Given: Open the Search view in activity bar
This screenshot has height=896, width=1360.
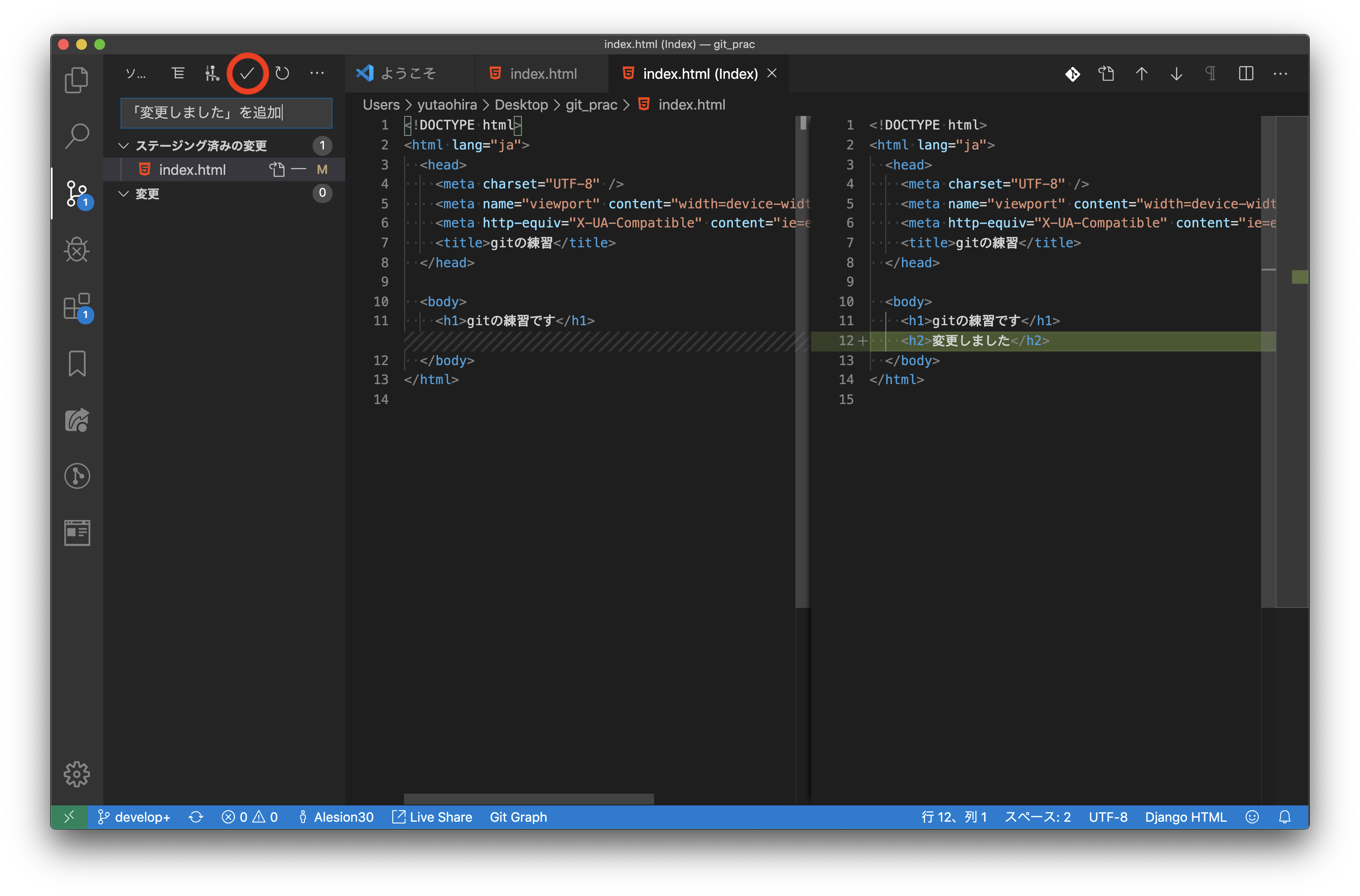Looking at the screenshot, I should [77, 136].
